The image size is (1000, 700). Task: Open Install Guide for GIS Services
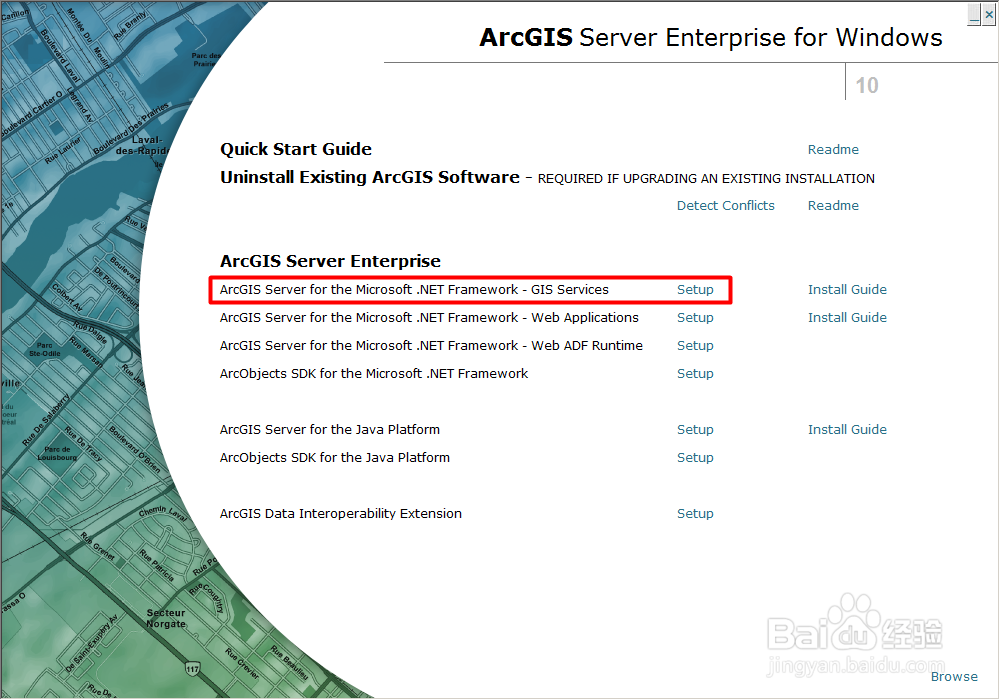847,290
